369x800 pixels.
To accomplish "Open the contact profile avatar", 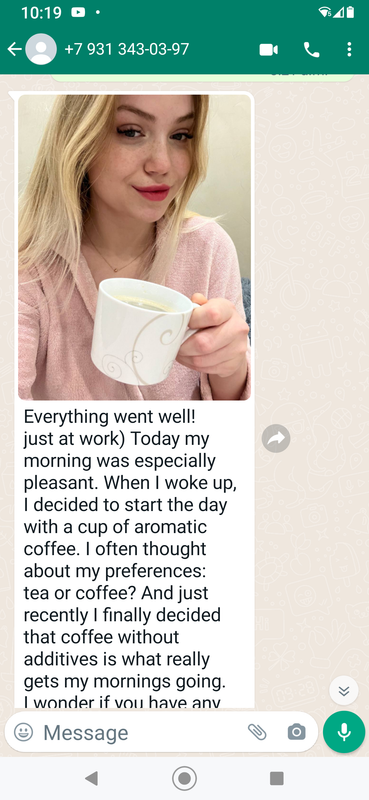I will 41,49.
